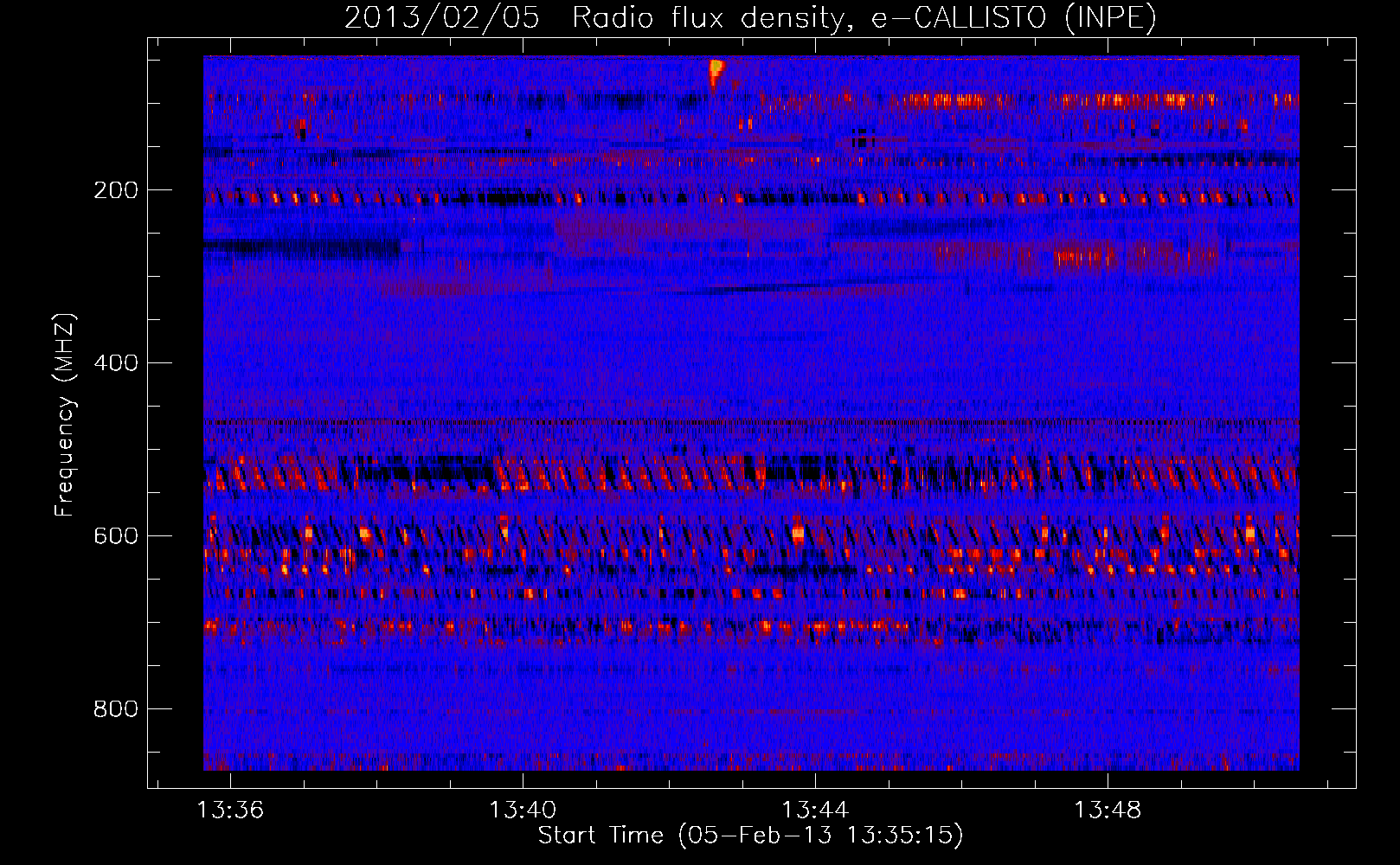1400x865 pixels.
Task: Click the 13:48 time tick label
Action: click(x=1108, y=811)
